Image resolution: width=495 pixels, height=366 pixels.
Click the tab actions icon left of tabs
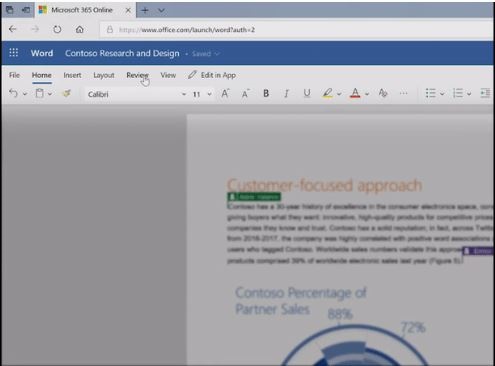coord(10,10)
